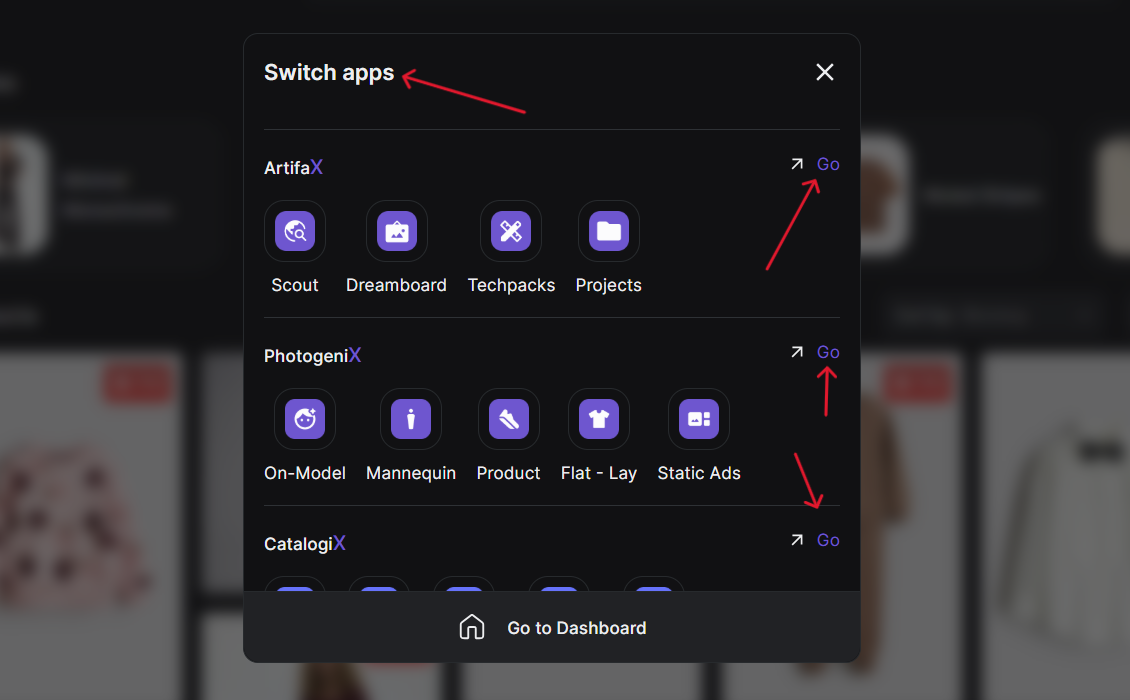Viewport: 1130px width, 700px height.
Task: Choose the Flat - Lay shirt icon
Action: [x=599, y=419]
